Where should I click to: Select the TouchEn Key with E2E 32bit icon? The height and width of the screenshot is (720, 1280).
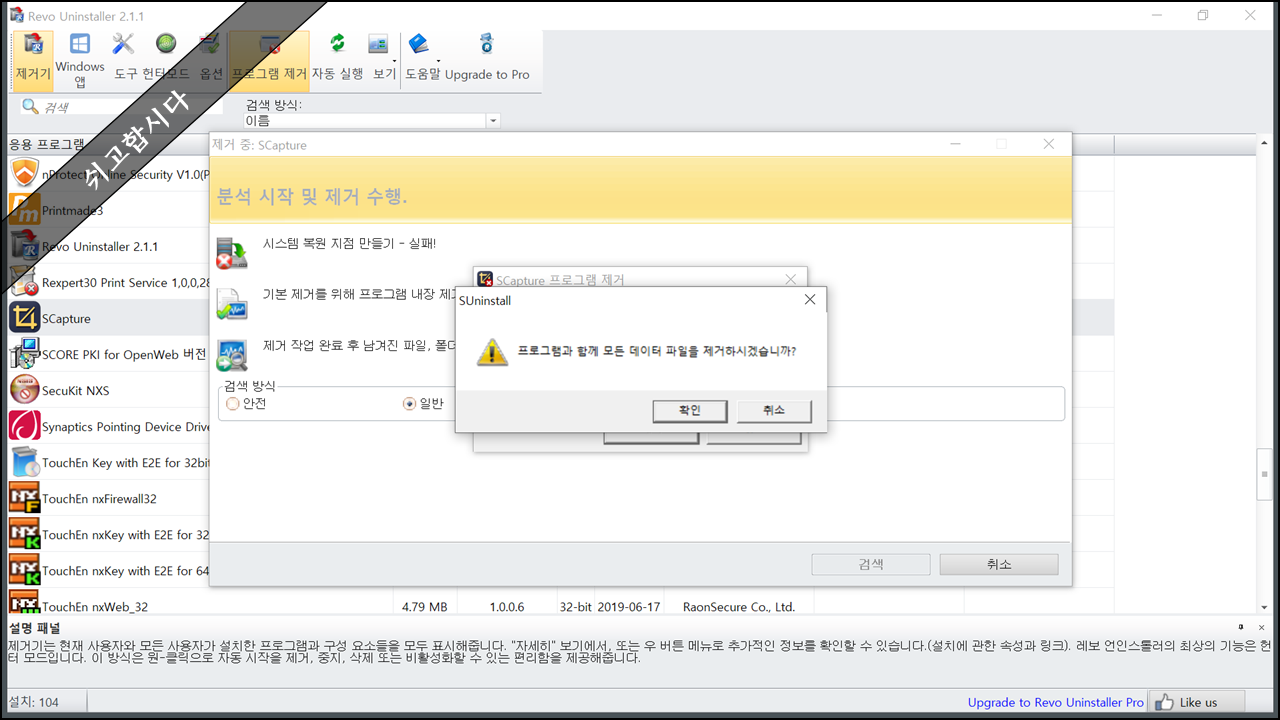(x=25, y=462)
